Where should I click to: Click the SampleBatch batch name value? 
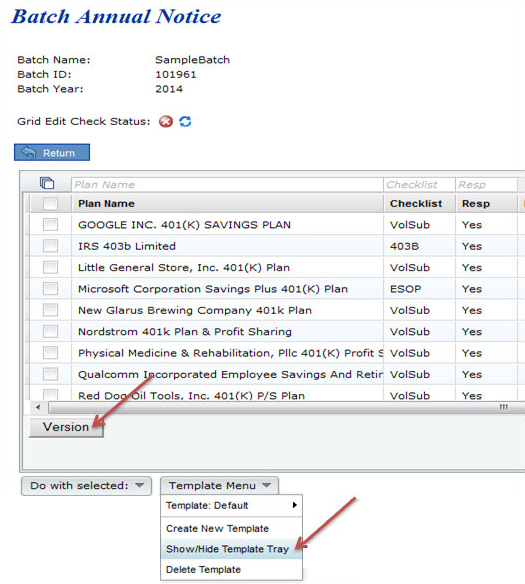click(192, 60)
